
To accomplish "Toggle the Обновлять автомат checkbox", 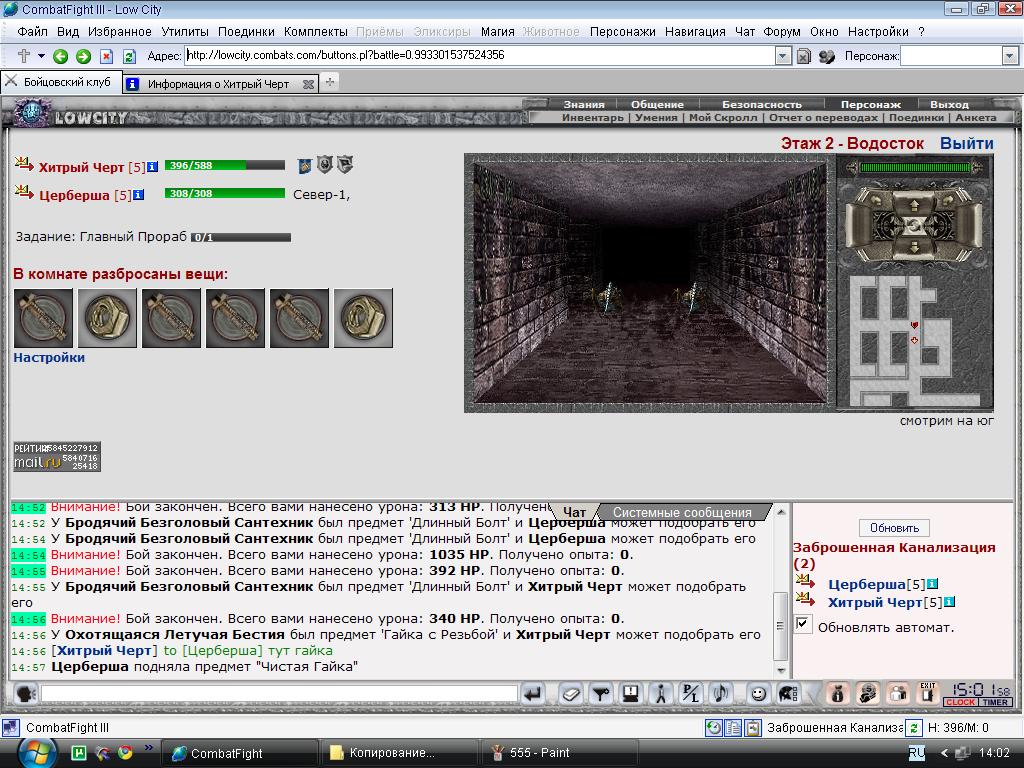I will [x=803, y=624].
